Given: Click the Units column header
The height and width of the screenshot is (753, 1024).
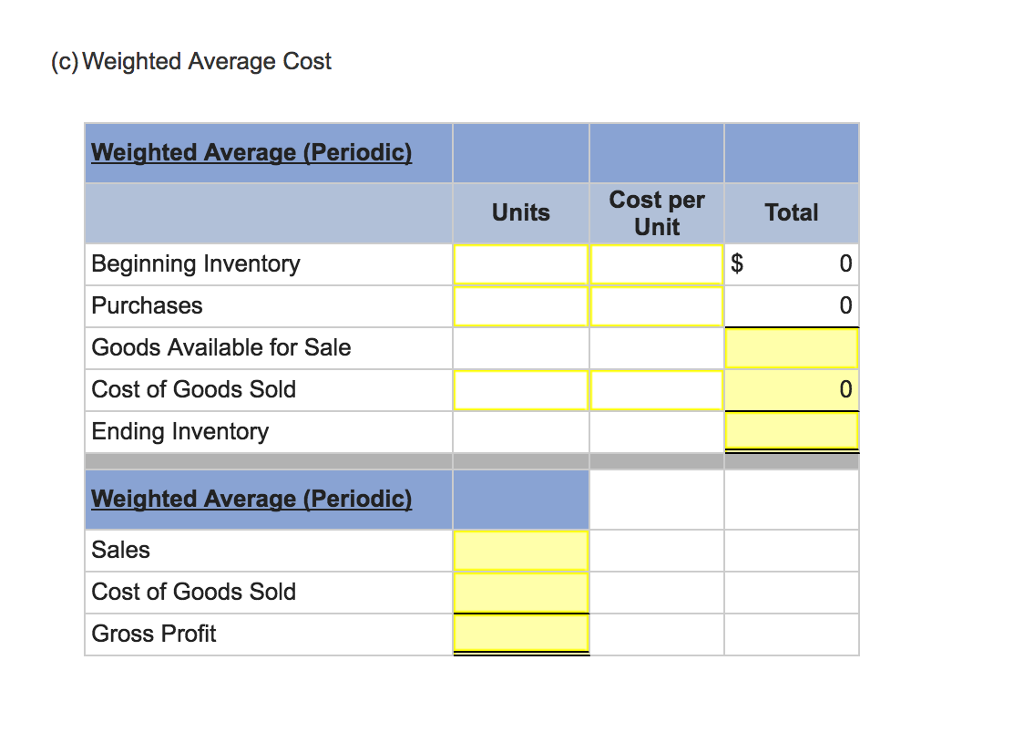Looking at the screenshot, I should click(520, 213).
